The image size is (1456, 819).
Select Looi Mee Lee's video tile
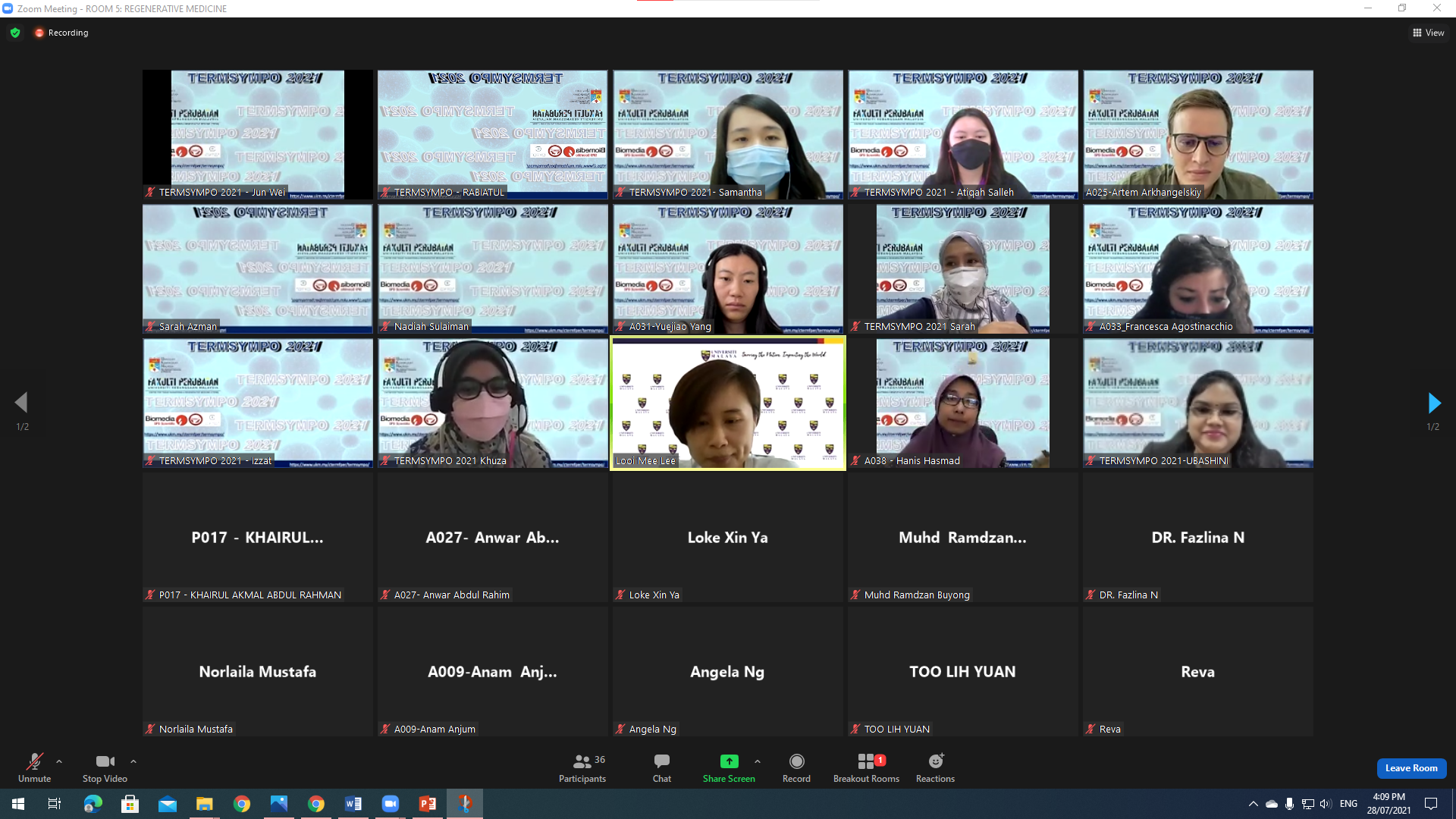(728, 403)
